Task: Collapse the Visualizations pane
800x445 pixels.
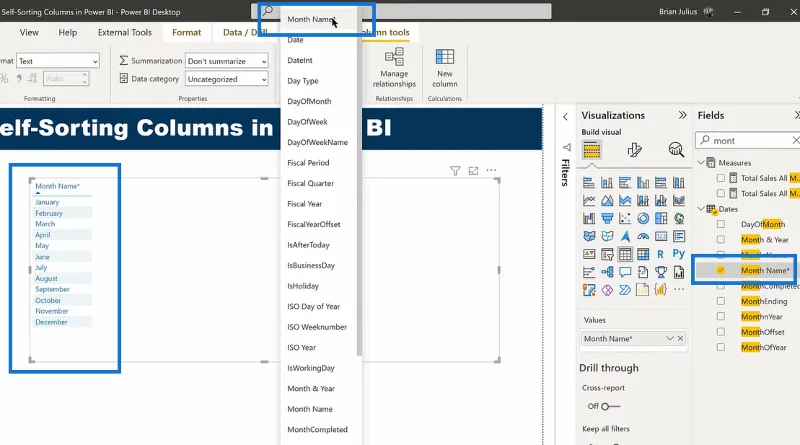Action: point(683,115)
